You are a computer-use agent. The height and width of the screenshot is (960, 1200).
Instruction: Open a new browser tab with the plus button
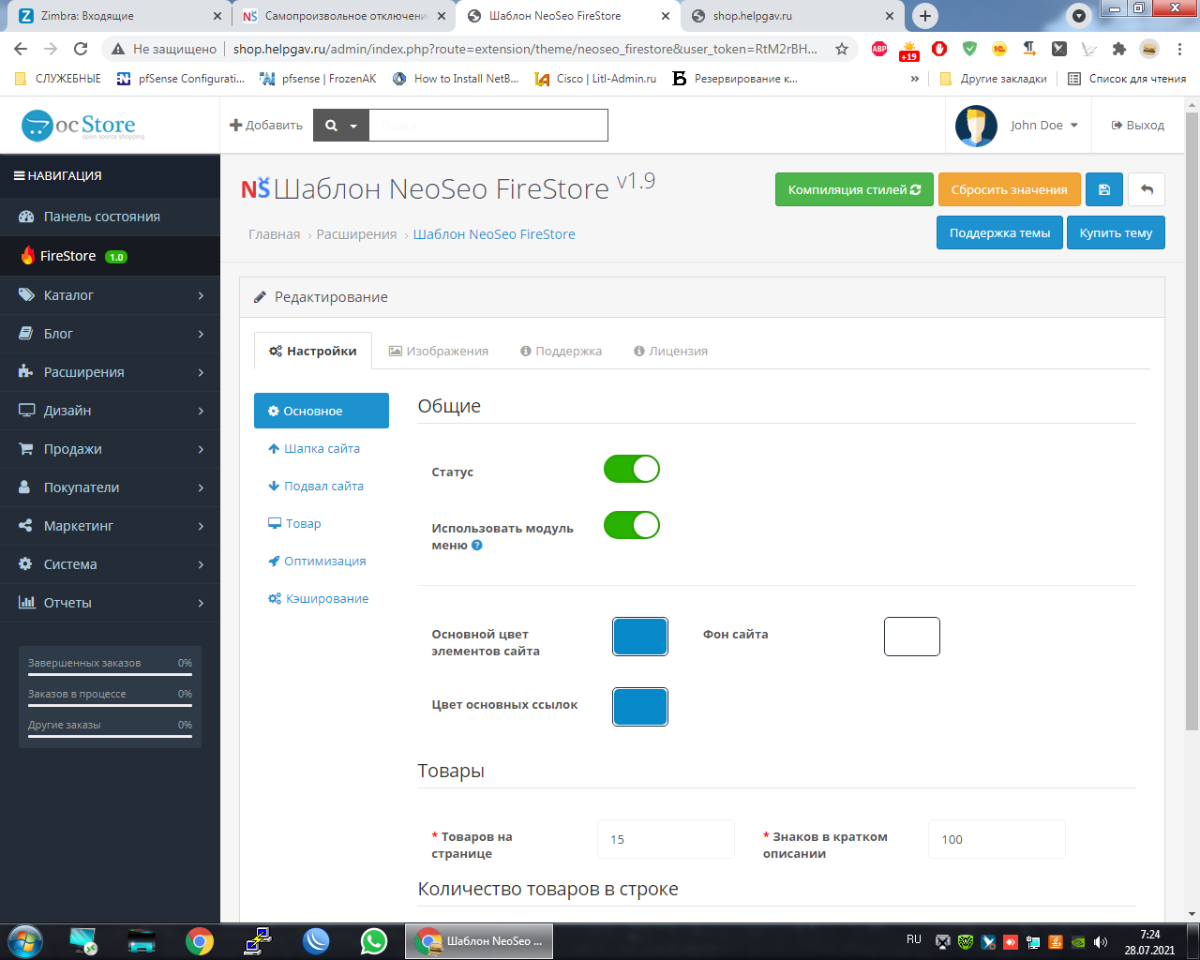926,16
